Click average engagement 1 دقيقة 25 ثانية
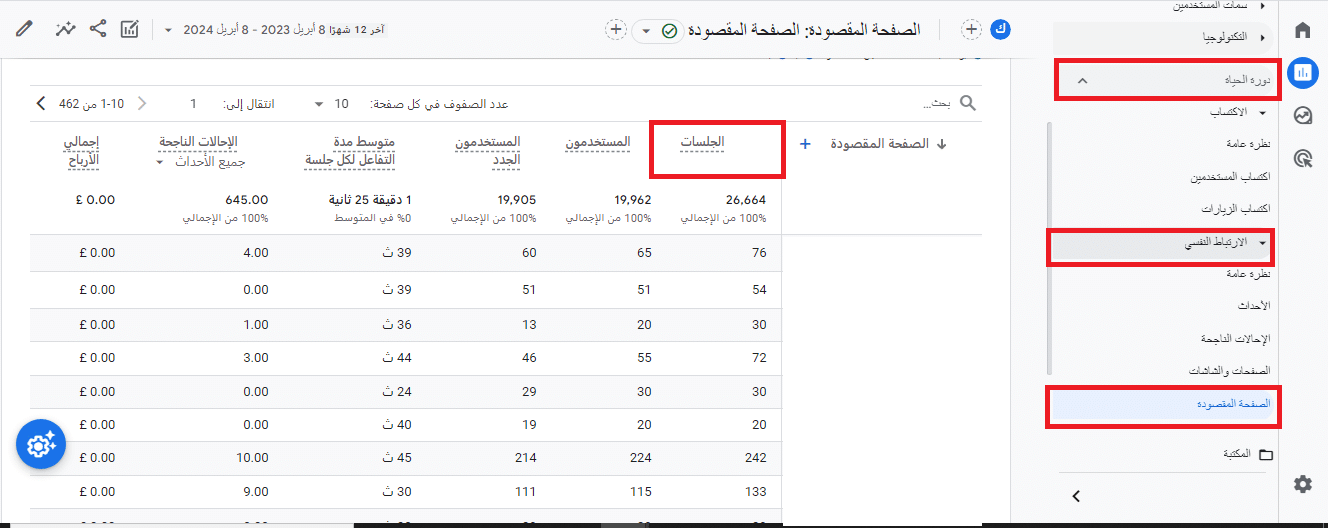Viewport: 1328px width, 528px height. tap(371, 200)
